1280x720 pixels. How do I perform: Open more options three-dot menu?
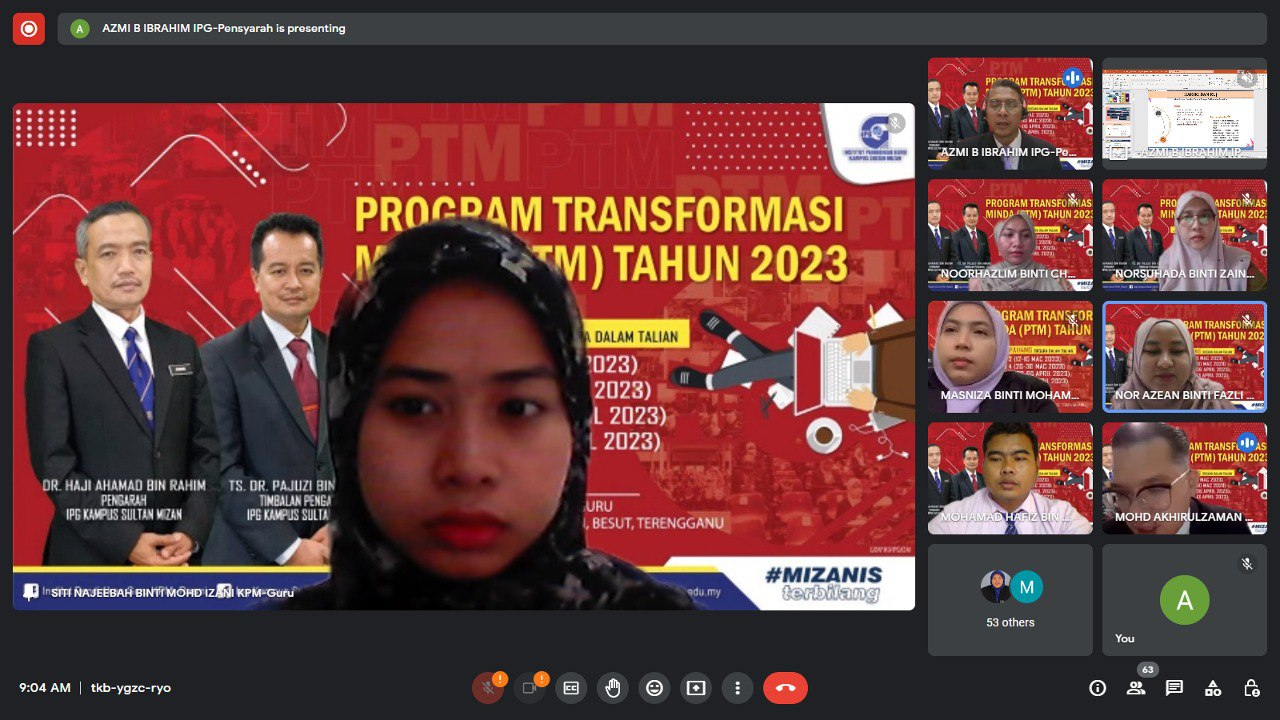[x=737, y=688]
